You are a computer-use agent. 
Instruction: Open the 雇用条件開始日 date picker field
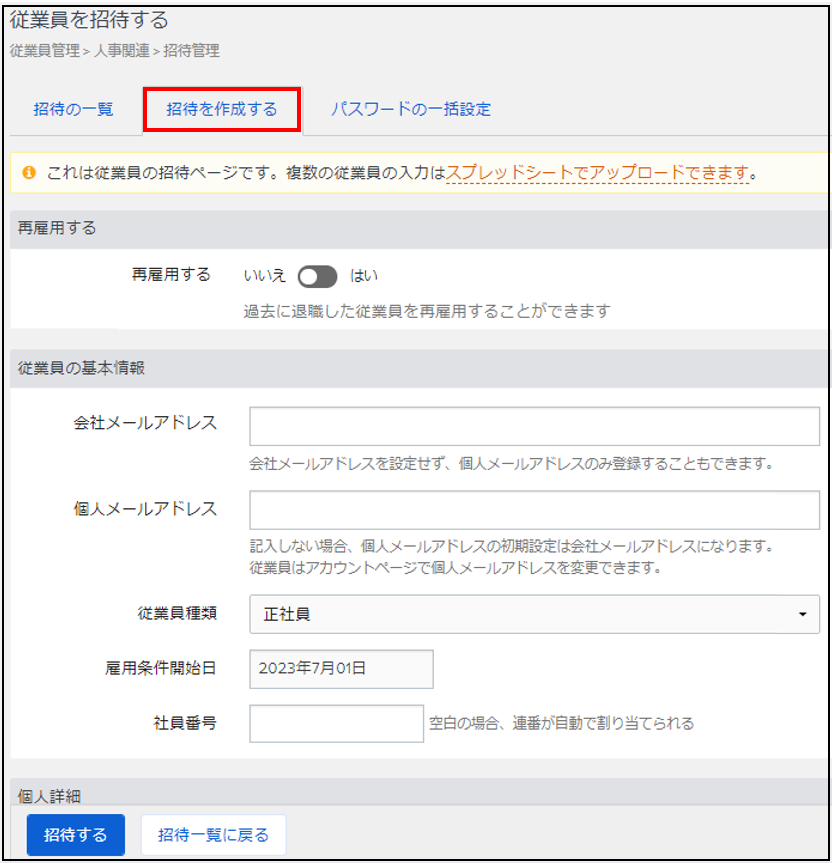point(341,669)
